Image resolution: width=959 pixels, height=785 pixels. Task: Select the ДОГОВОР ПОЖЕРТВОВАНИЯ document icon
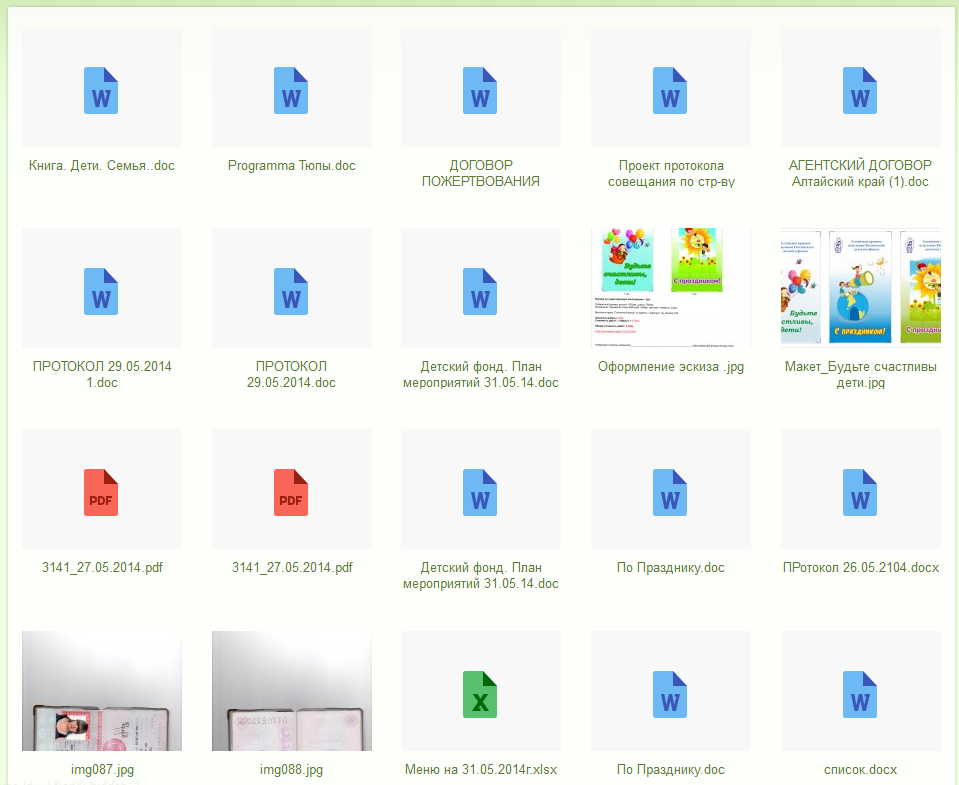480,90
